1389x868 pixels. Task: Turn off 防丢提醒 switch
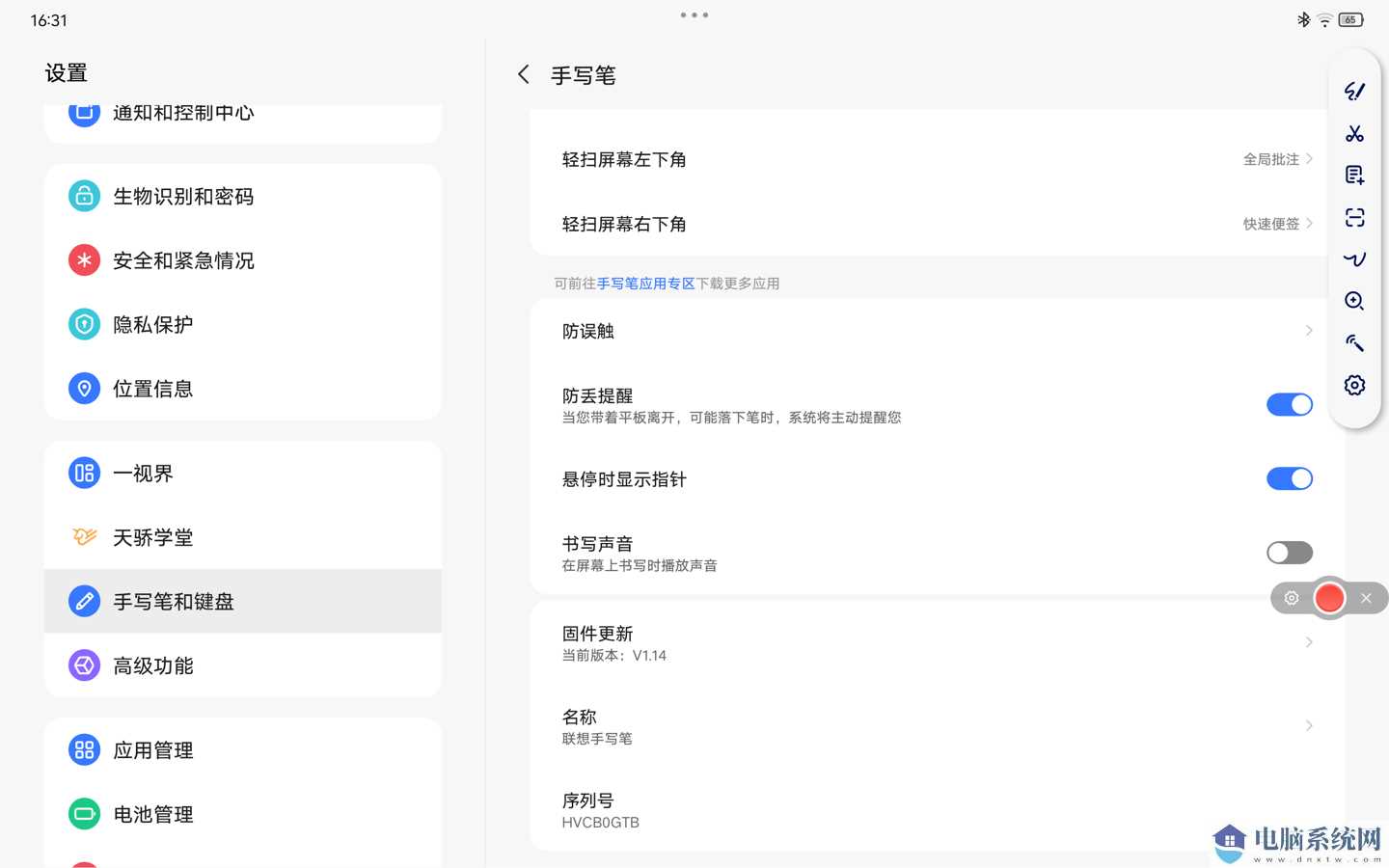point(1289,404)
